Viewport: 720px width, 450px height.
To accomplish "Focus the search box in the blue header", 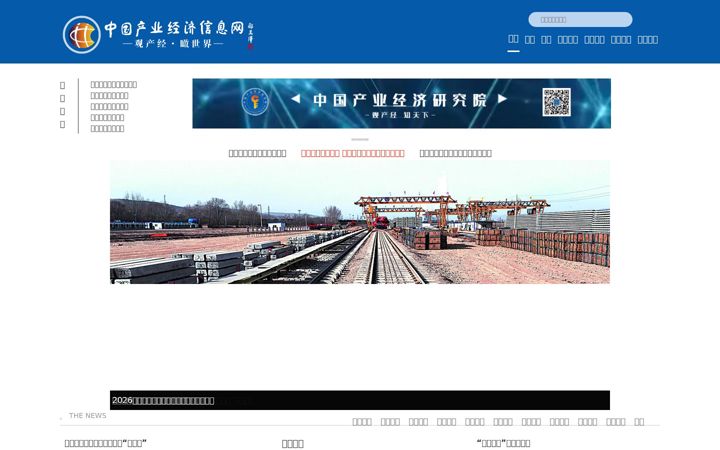I will click(580, 20).
